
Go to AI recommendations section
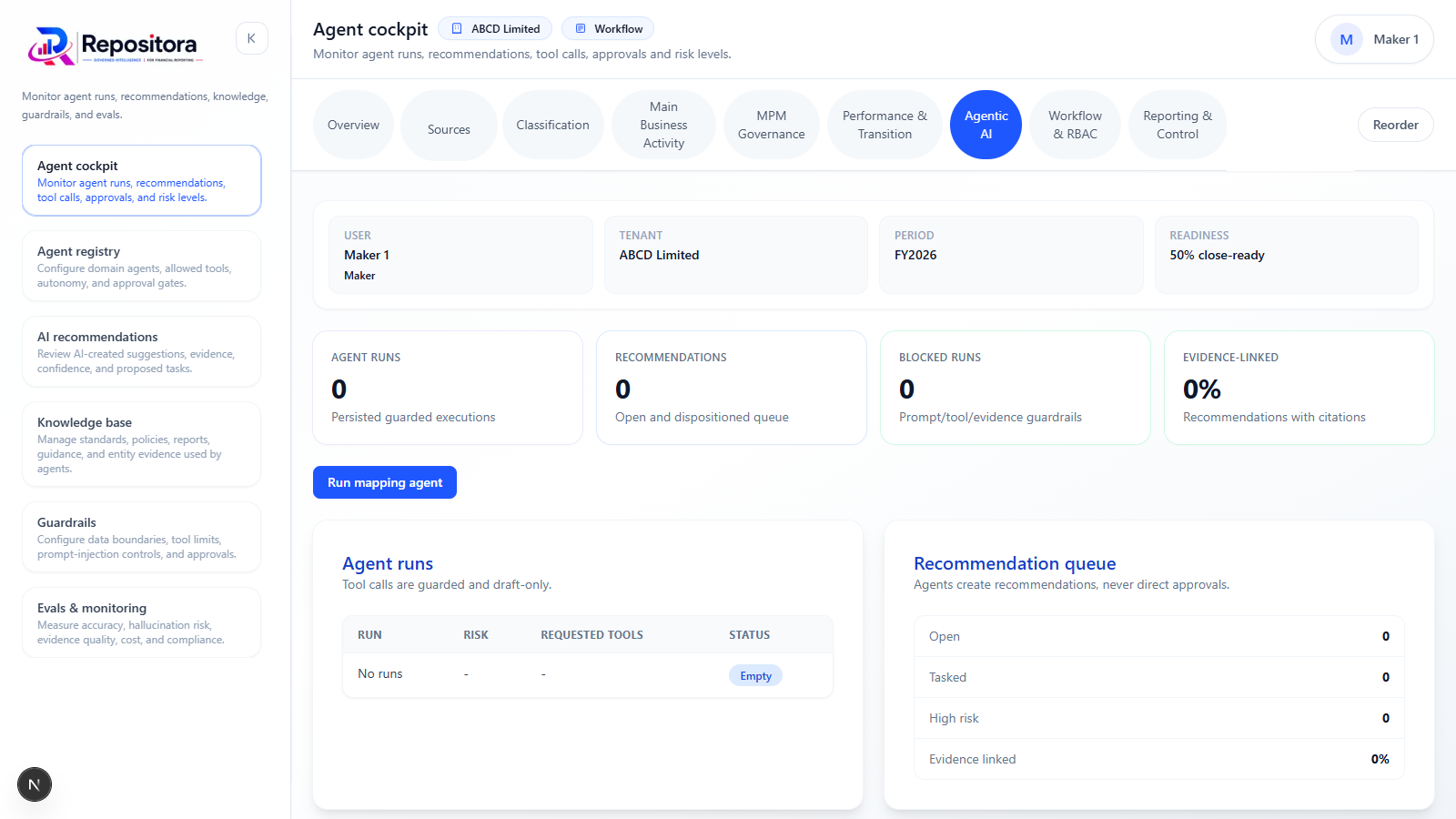coord(142,351)
